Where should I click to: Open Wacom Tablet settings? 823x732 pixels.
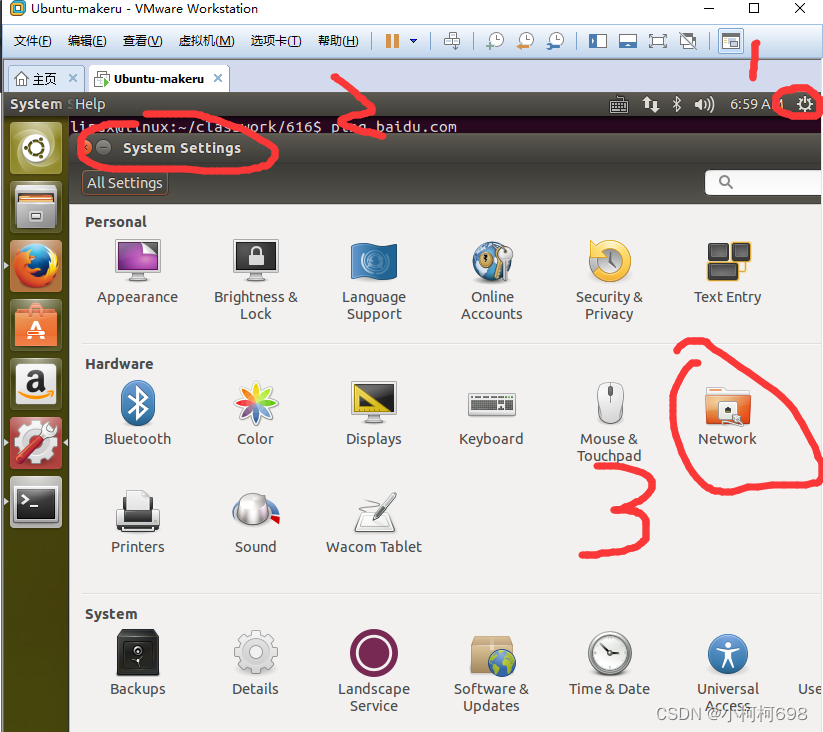374,522
